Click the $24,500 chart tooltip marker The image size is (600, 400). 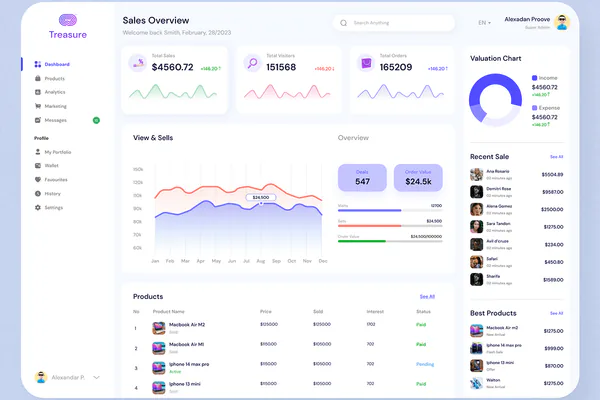[261, 198]
